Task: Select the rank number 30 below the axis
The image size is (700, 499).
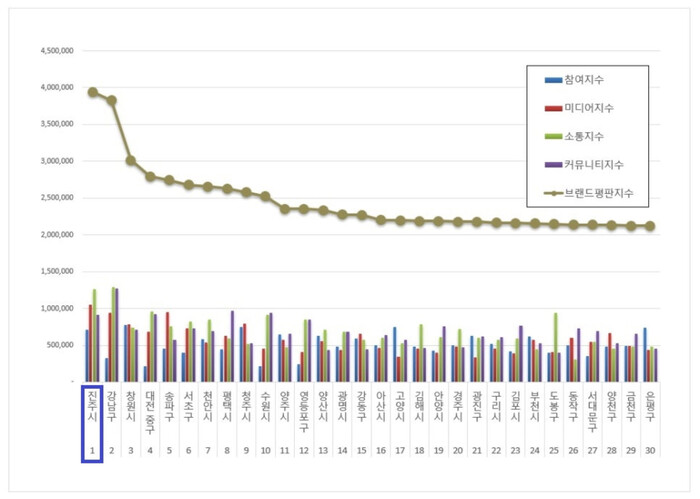Action: tap(650, 452)
